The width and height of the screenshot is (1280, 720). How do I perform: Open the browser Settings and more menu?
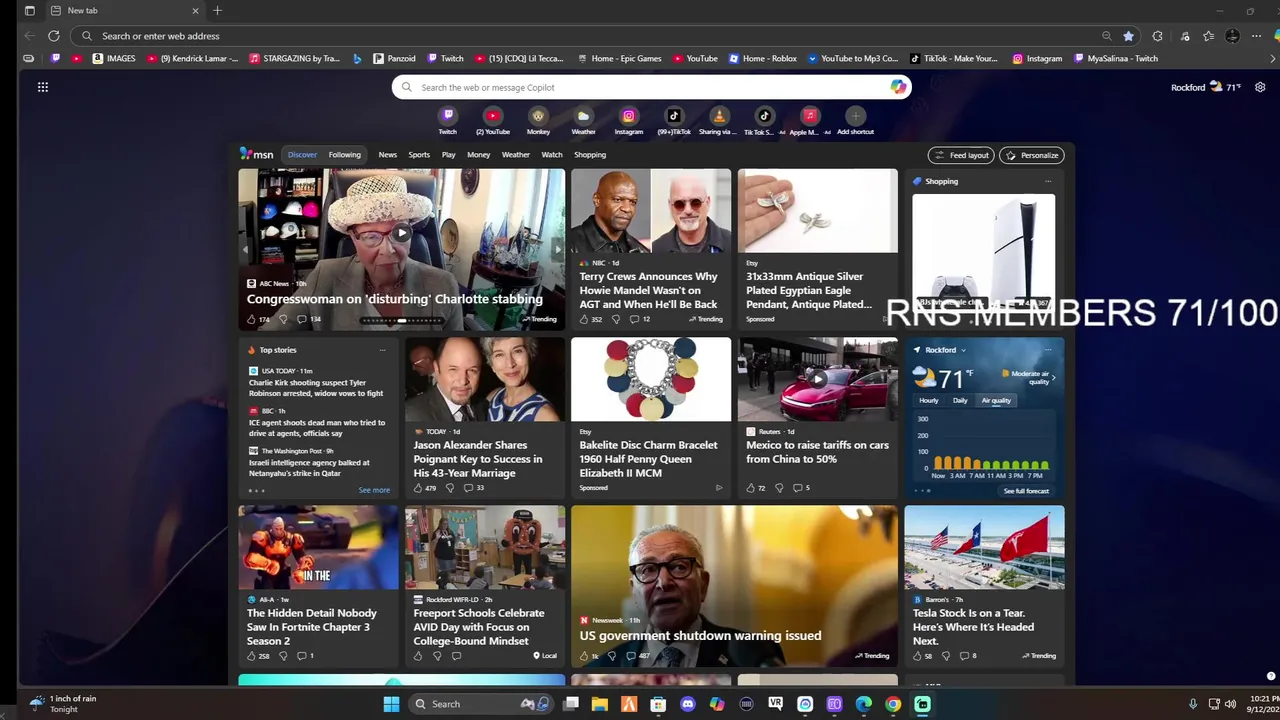coord(1256,36)
